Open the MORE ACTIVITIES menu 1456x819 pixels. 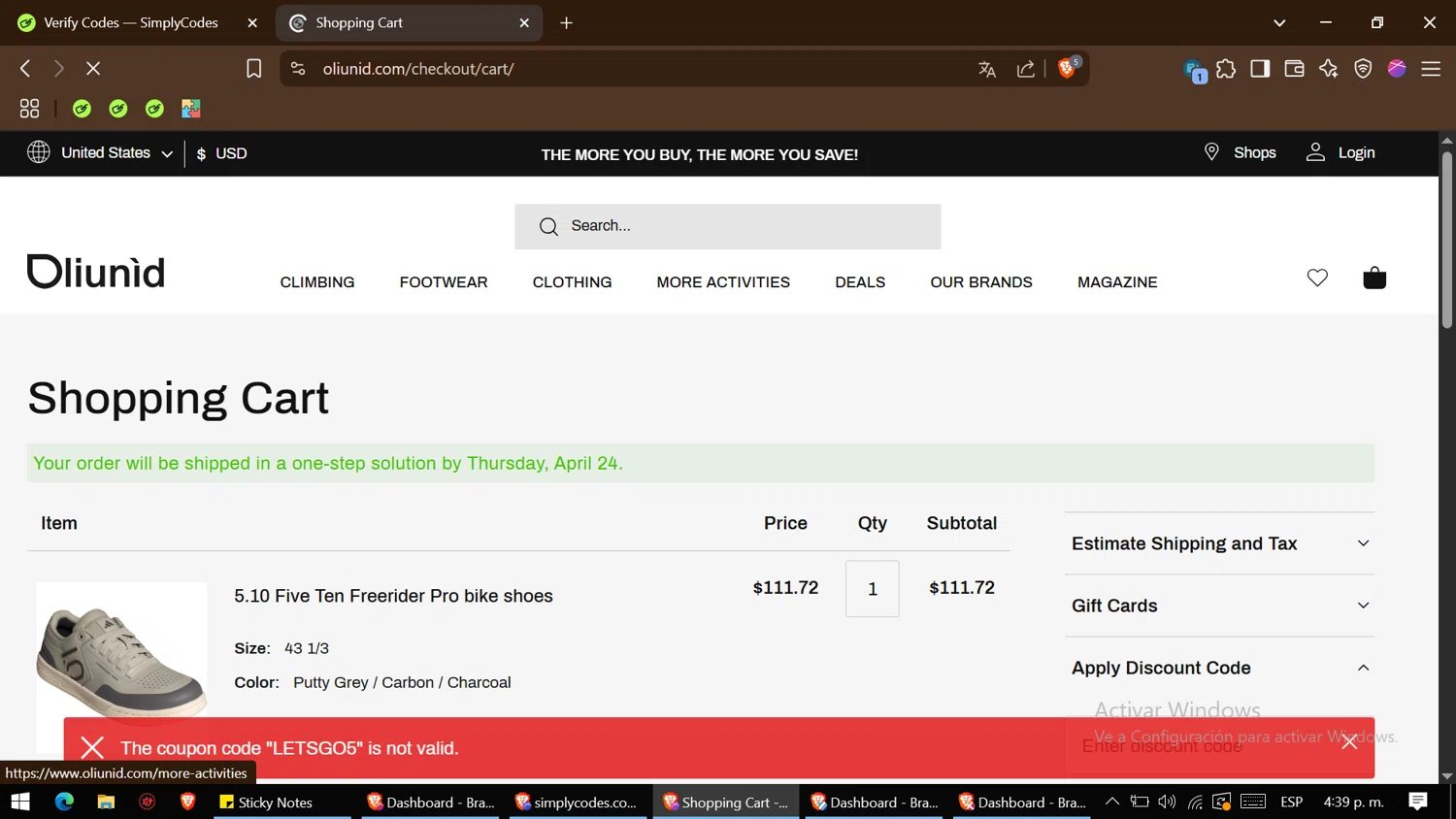[x=723, y=282]
